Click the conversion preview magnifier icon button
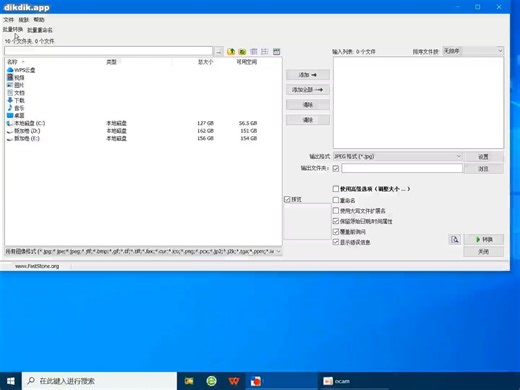 455,239
